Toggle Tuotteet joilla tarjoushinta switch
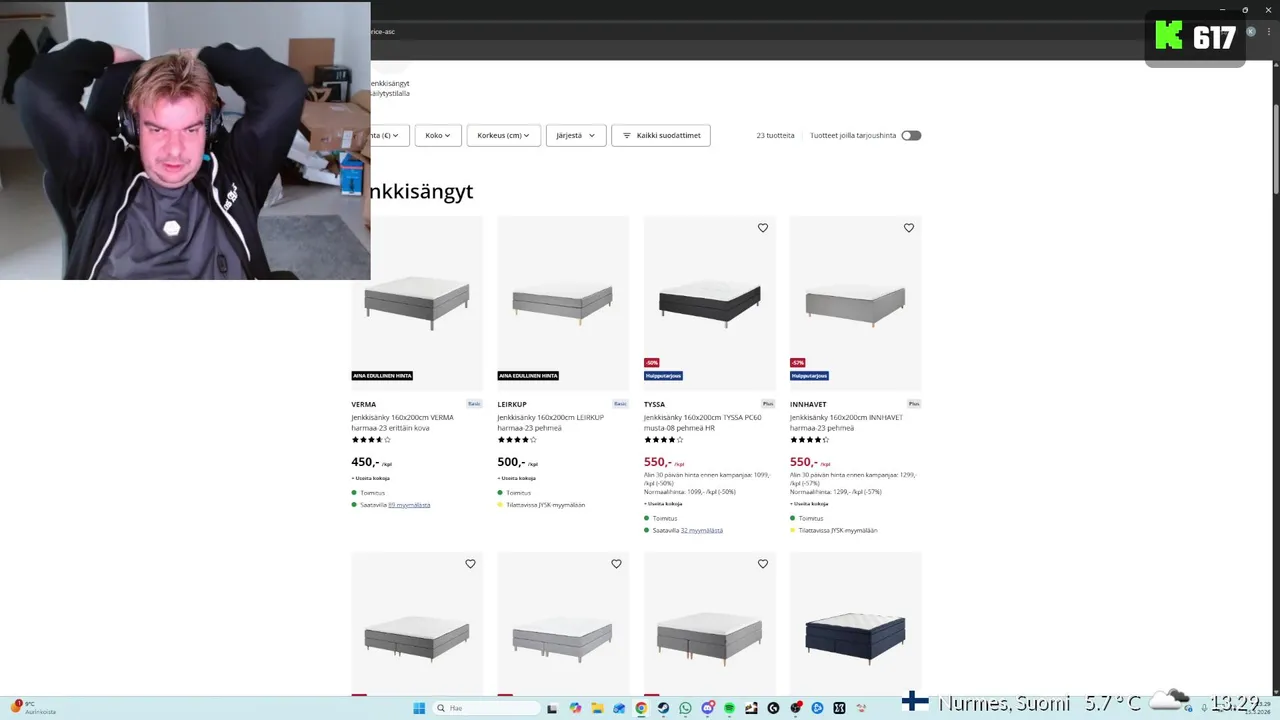The width and height of the screenshot is (1280, 720). (x=911, y=135)
